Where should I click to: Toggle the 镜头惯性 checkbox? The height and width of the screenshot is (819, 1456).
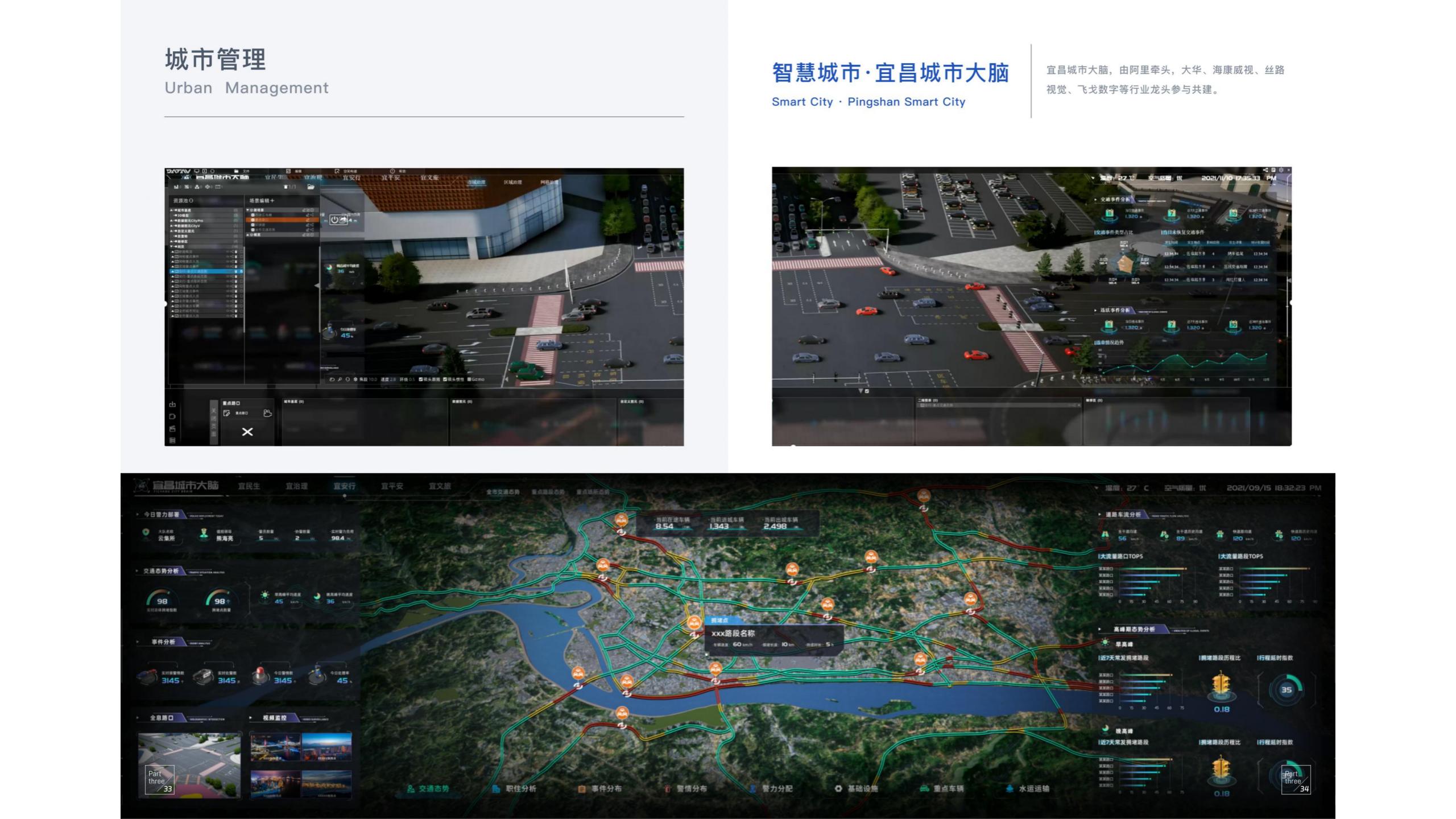tap(445, 379)
